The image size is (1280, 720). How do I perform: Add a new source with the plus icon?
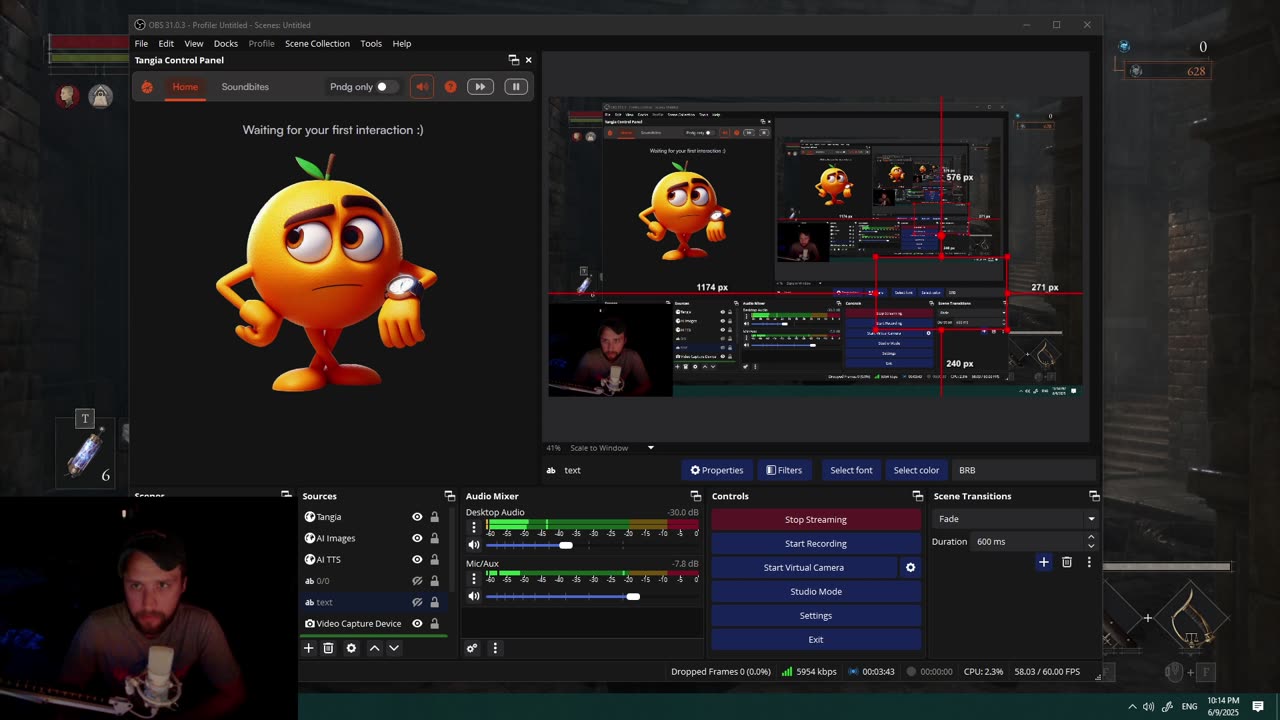point(308,648)
